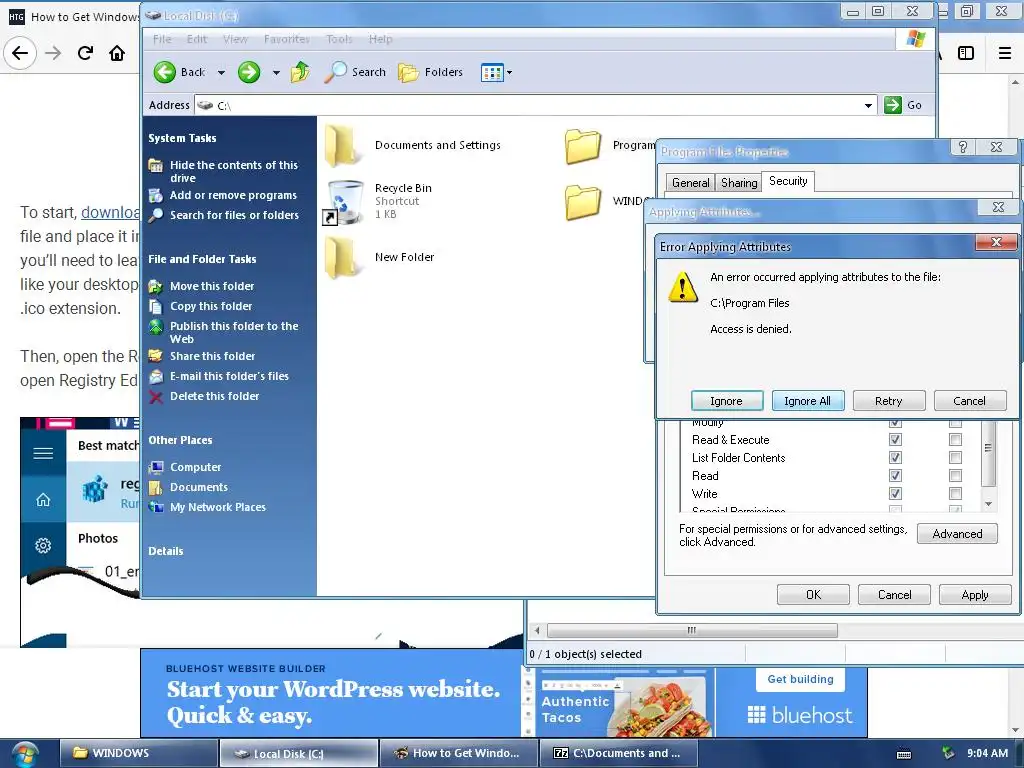Click Delete this folder red X icon

pyautogui.click(x=155, y=396)
